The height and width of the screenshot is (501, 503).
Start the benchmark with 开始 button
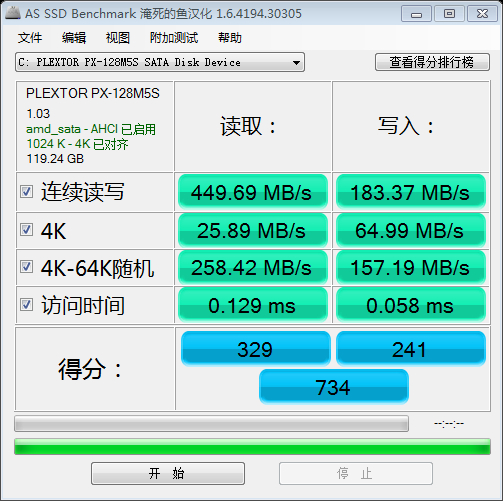(x=168, y=473)
